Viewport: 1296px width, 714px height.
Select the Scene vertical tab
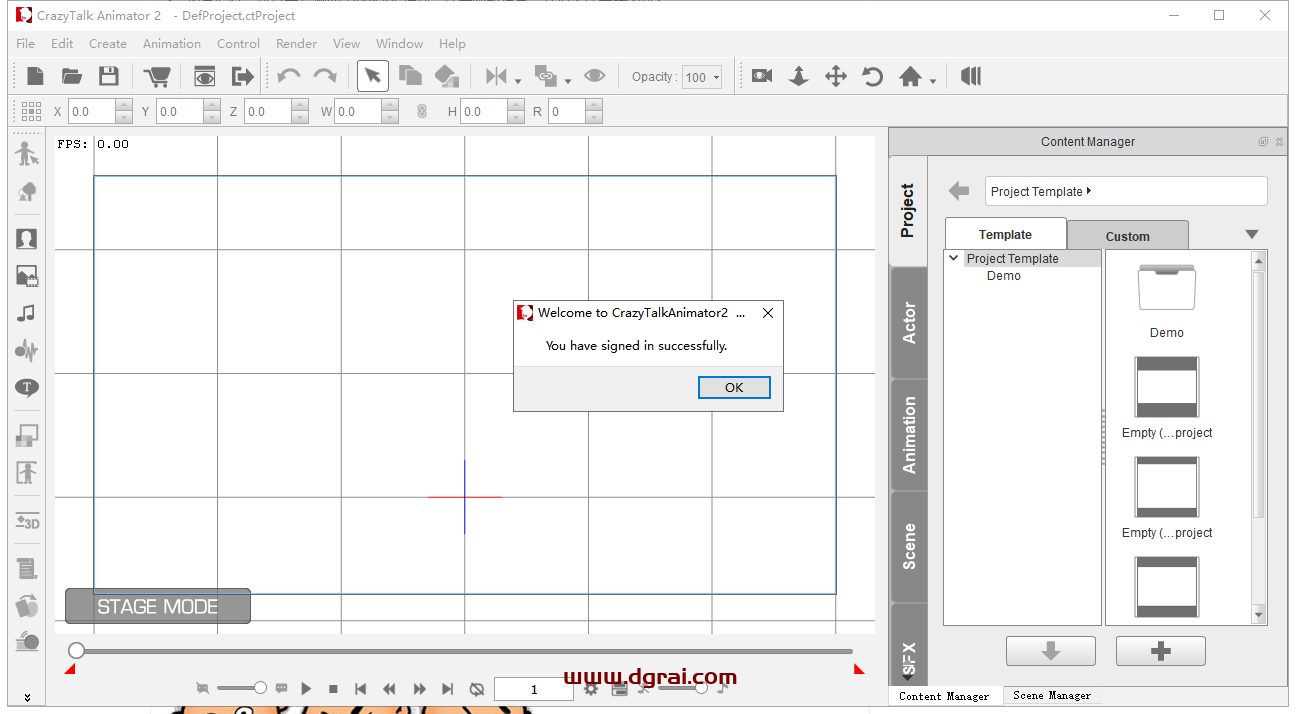click(x=909, y=546)
